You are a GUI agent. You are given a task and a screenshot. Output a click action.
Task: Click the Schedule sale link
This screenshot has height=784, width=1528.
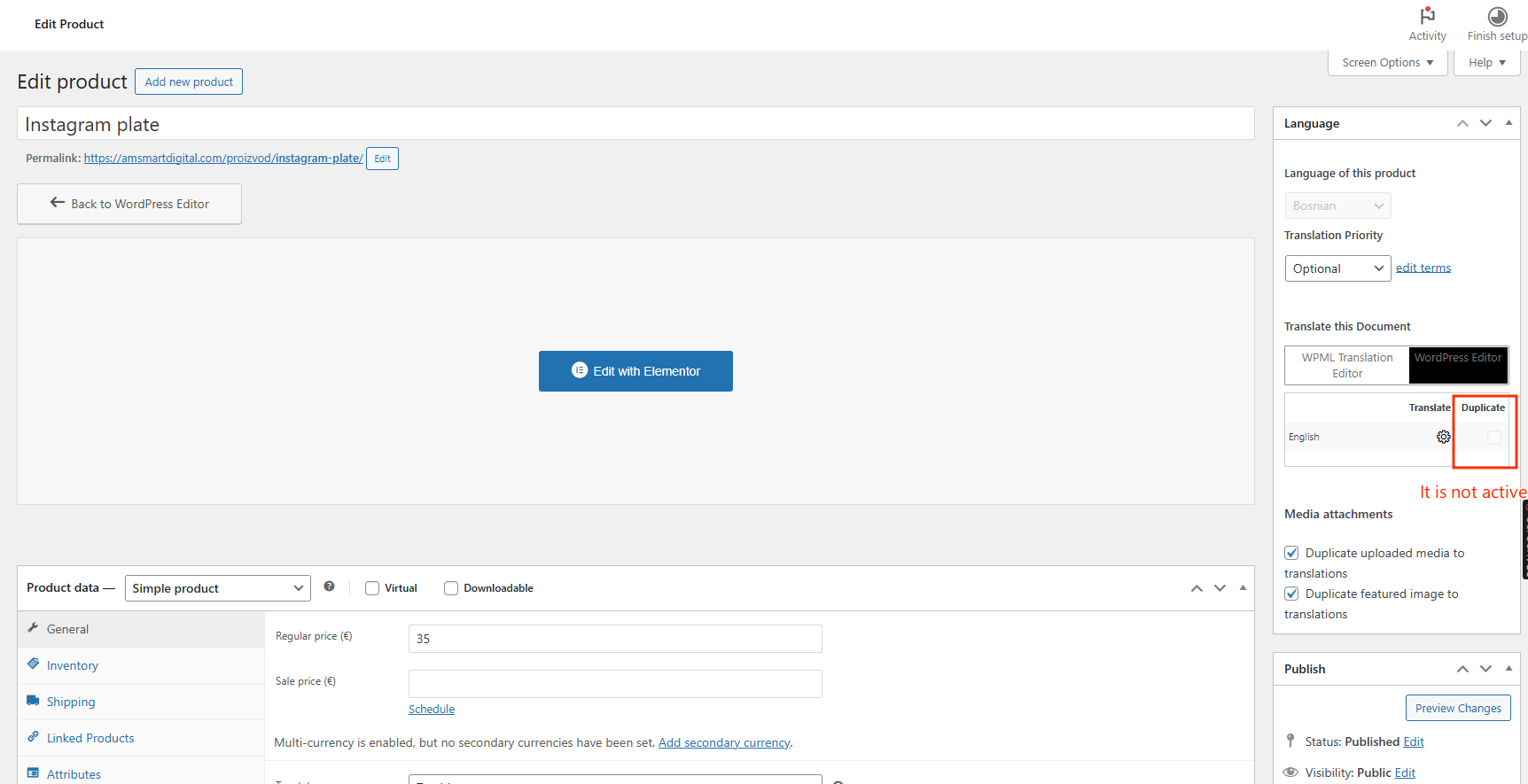(432, 709)
